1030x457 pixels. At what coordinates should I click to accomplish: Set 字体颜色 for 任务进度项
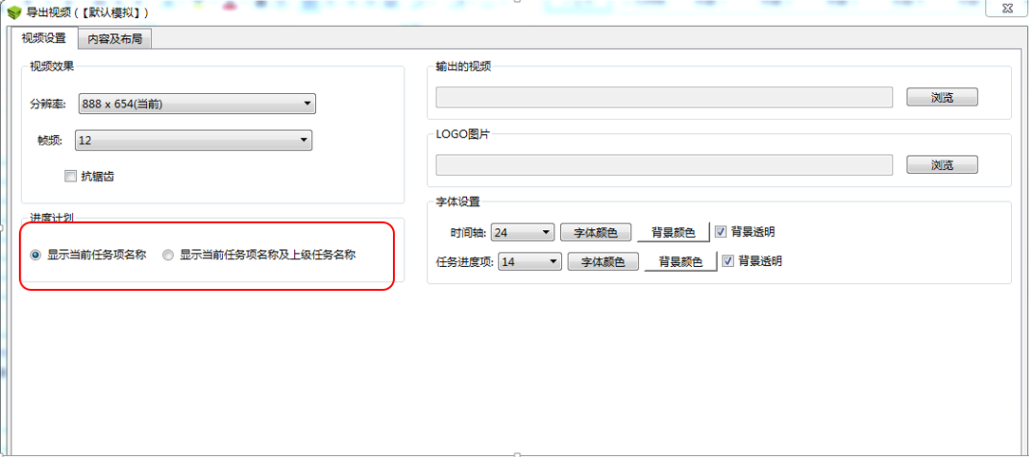coord(603,262)
